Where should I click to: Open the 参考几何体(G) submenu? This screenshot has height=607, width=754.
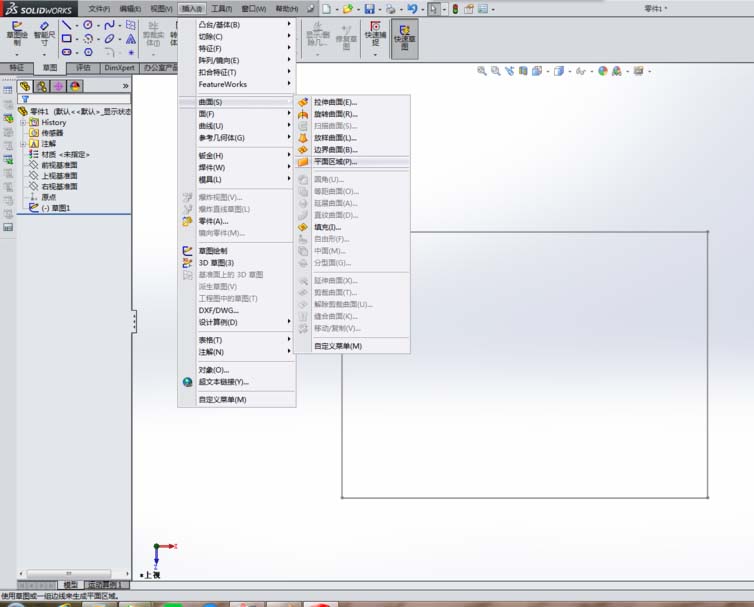point(237,138)
